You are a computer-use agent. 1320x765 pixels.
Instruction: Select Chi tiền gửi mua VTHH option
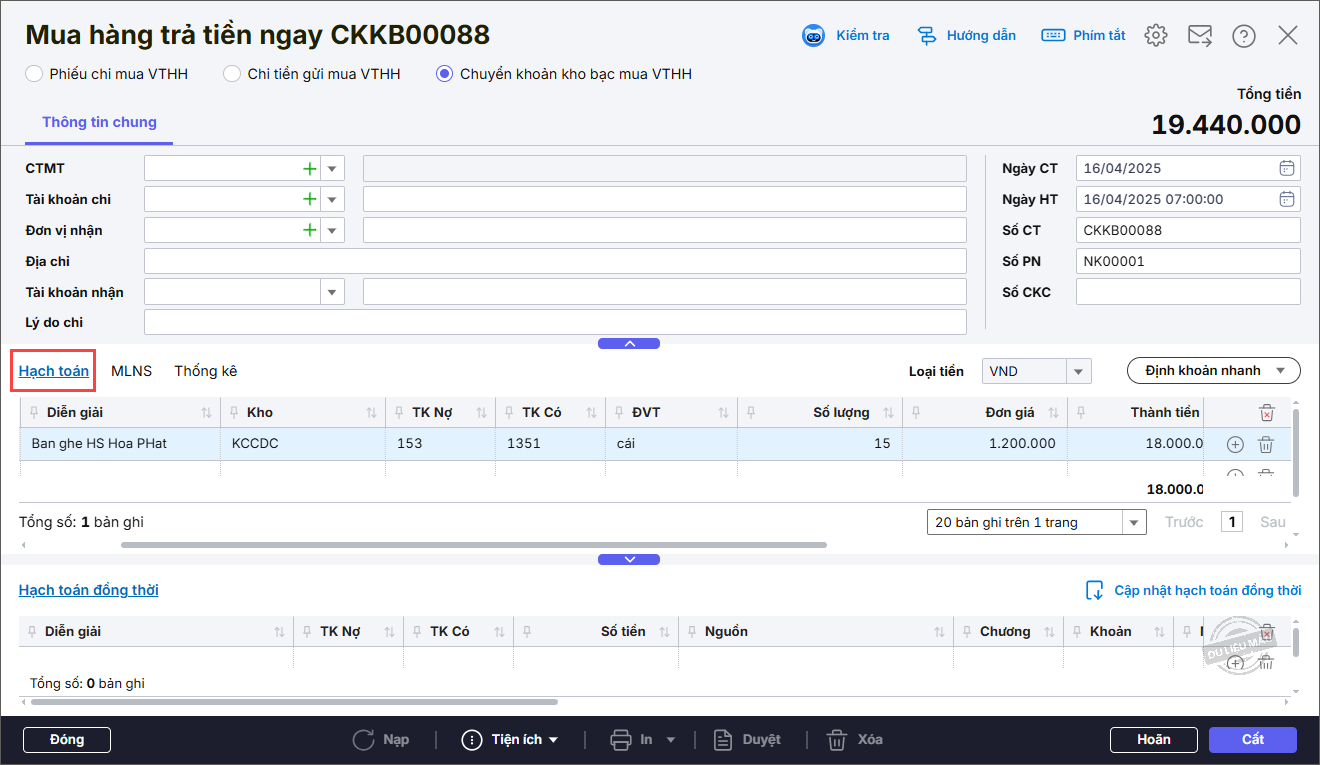pyautogui.click(x=232, y=74)
